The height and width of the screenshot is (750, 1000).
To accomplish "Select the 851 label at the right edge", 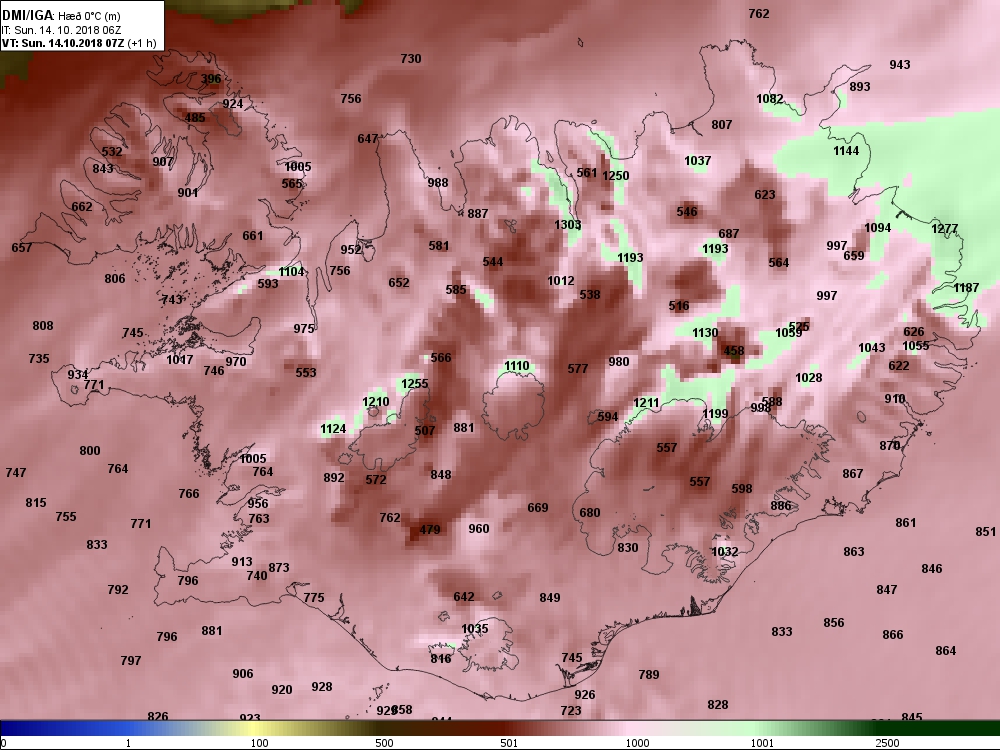I will [x=985, y=532].
